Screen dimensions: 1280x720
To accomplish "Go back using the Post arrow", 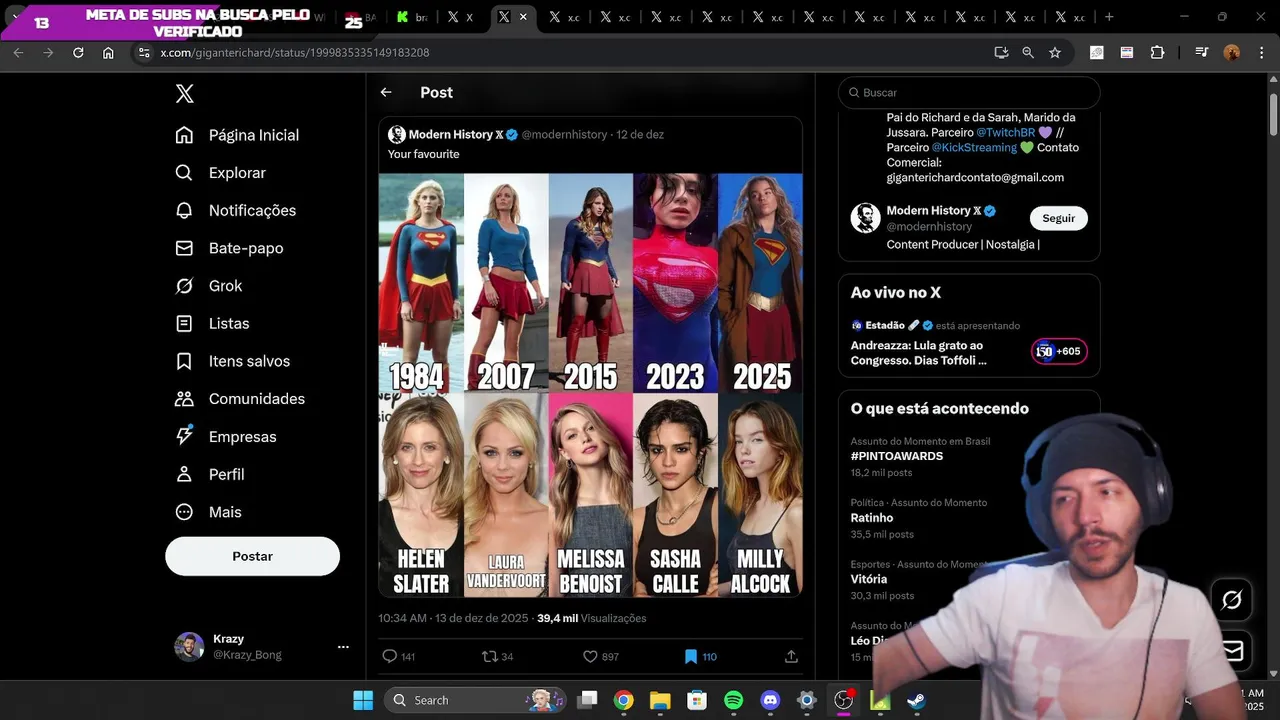I will pyautogui.click(x=386, y=92).
